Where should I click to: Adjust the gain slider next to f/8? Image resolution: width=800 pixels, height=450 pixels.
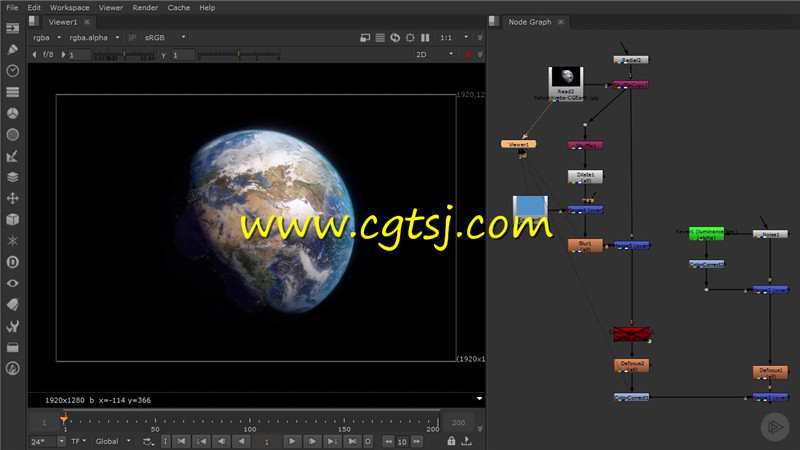coord(124,55)
